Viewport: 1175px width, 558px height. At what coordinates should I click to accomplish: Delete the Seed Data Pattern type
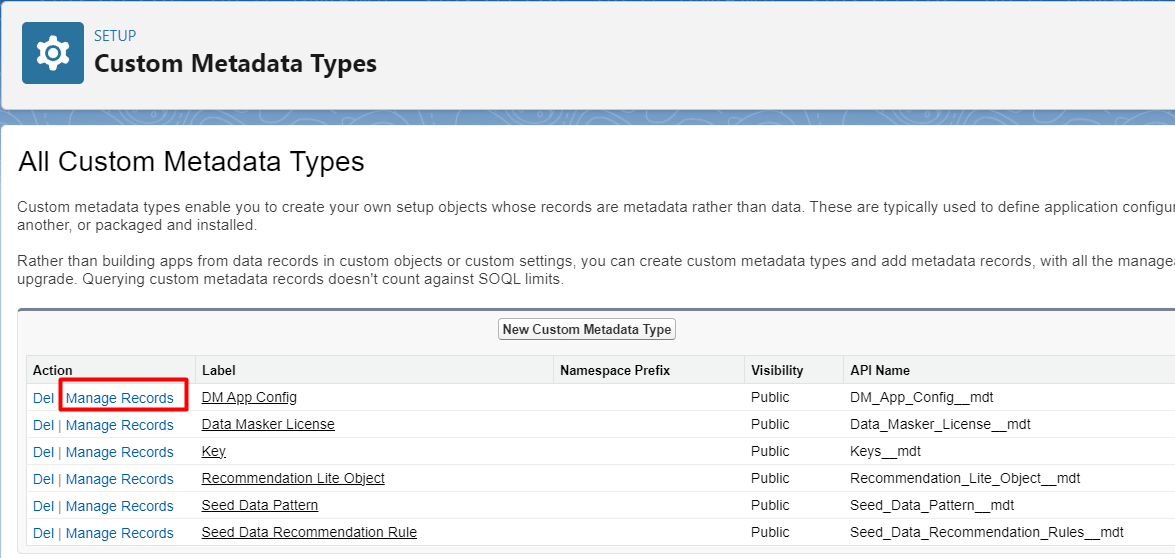[x=43, y=506]
